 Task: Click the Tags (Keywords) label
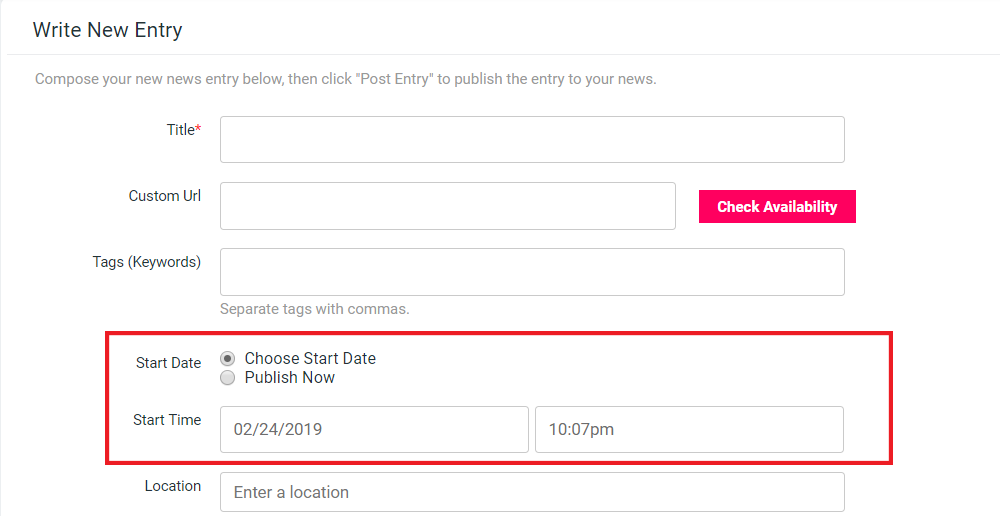coord(147,262)
